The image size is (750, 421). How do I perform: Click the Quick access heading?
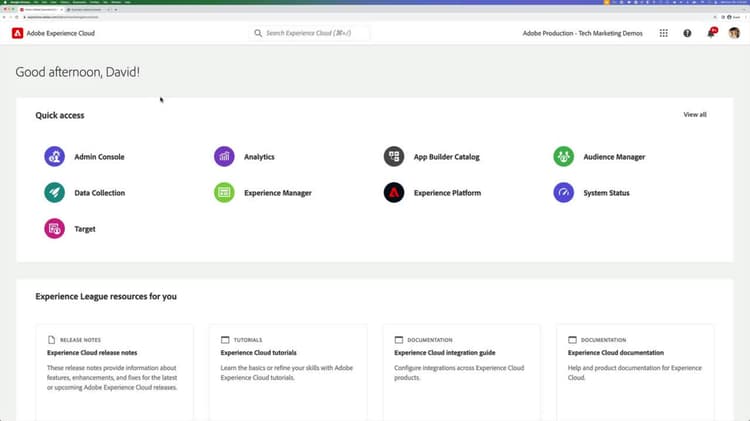pos(60,115)
